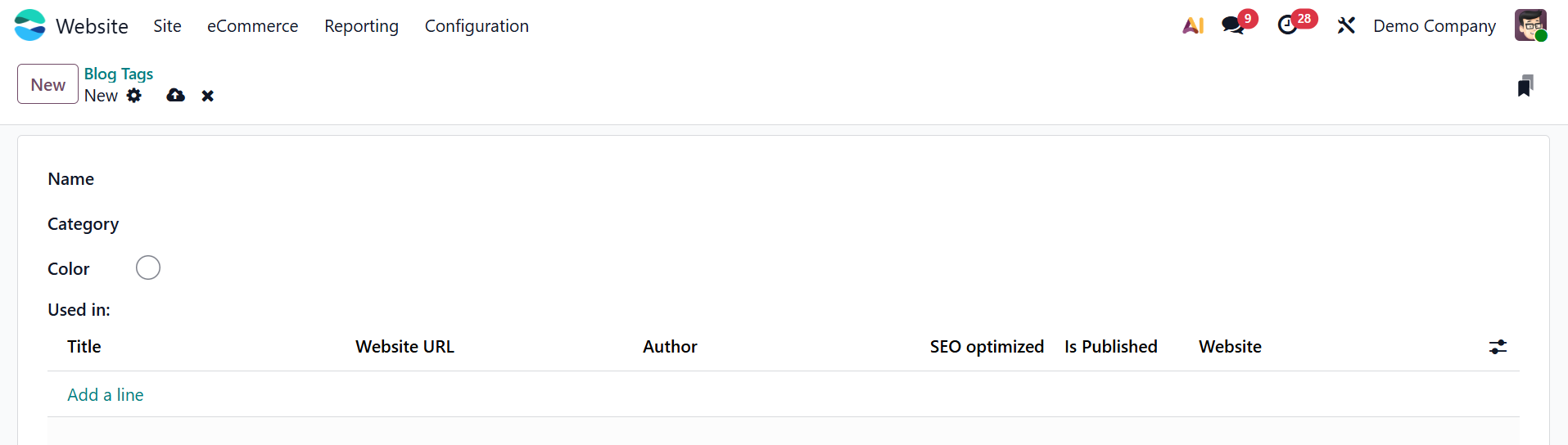Discard changes with the X icon
The width and height of the screenshot is (1568, 445).
pos(208,96)
